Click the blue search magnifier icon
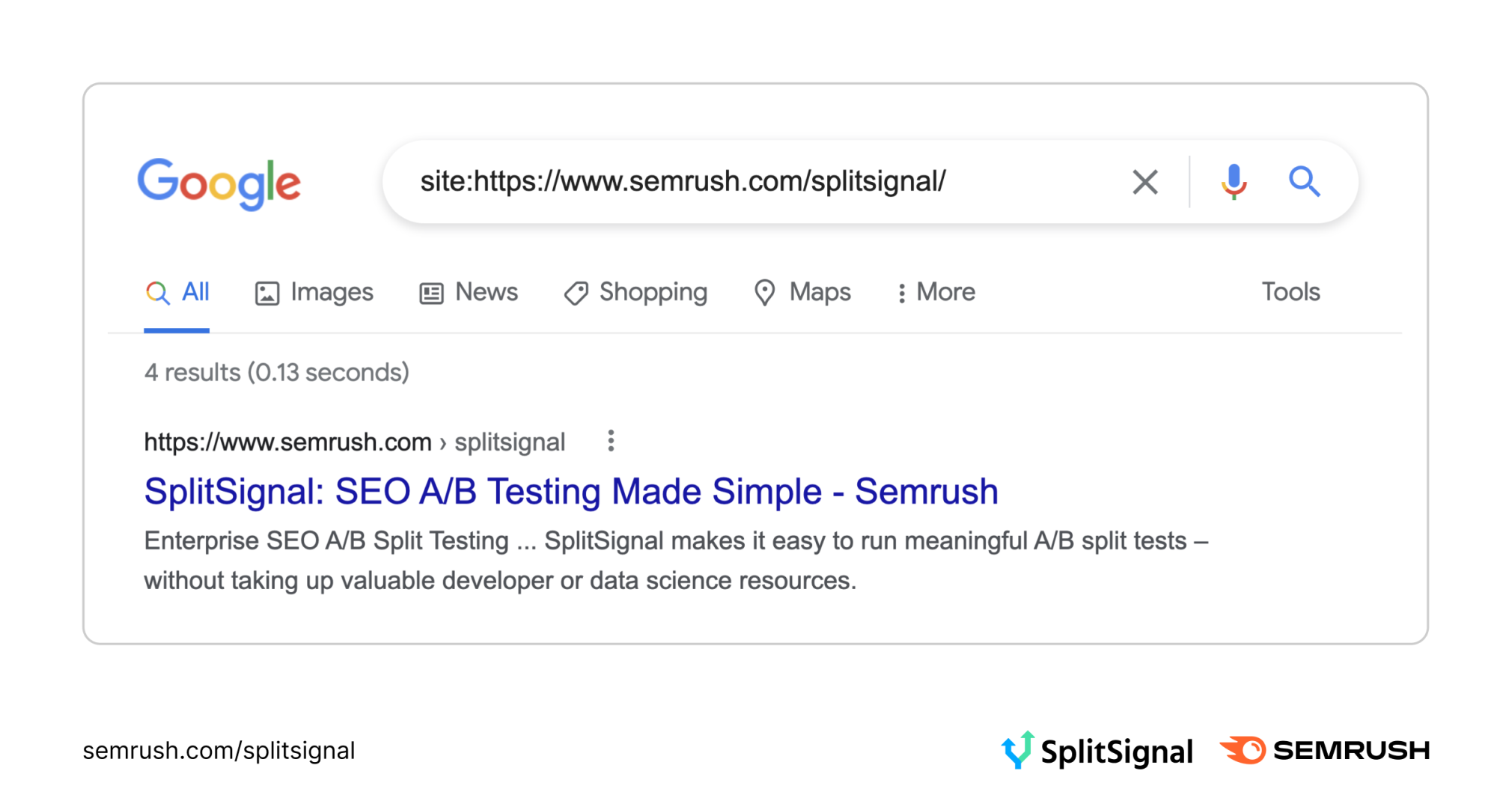Screen dimensions: 1512x792 pos(1304,182)
